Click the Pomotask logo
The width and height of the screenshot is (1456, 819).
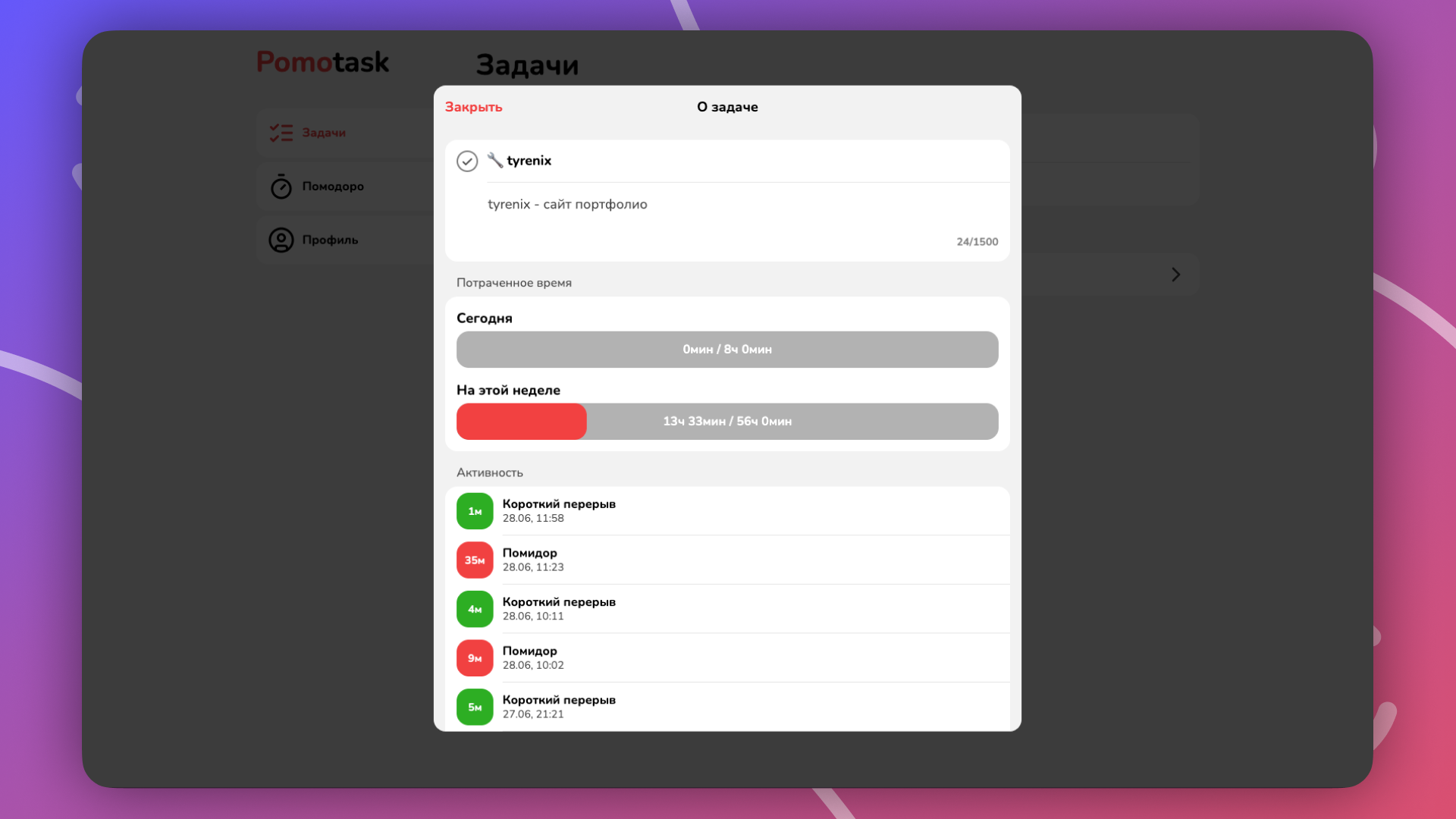[322, 62]
